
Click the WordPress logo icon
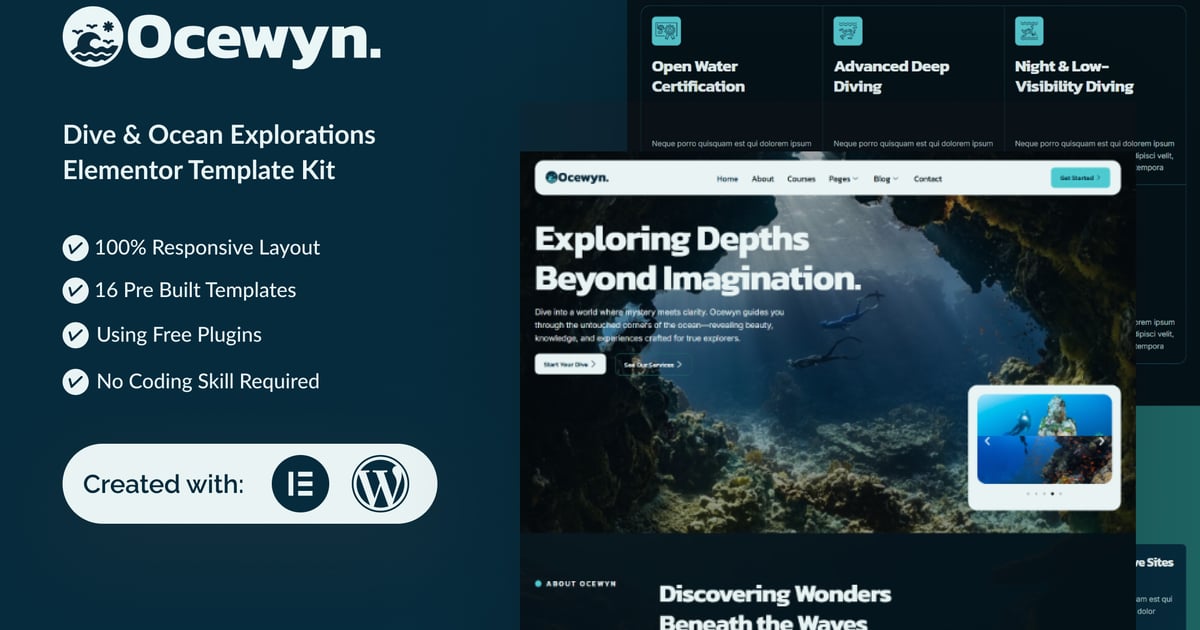380,484
